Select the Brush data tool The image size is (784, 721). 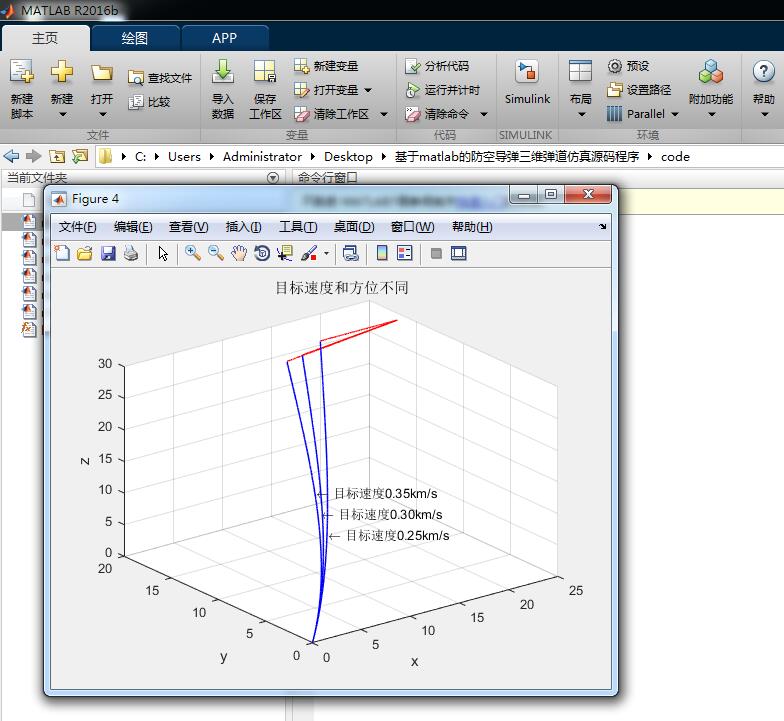[309, 254]
